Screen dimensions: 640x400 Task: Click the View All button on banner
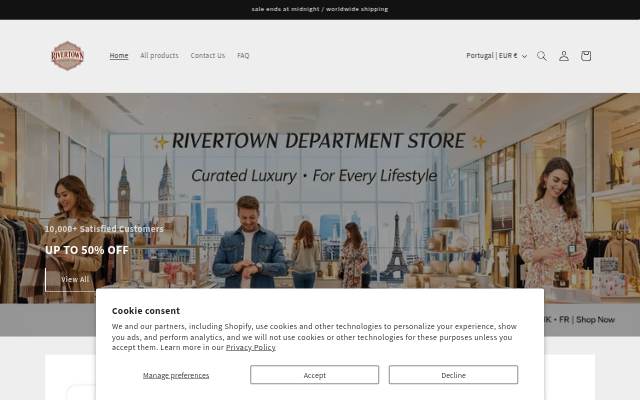click(x=74, y=280)
